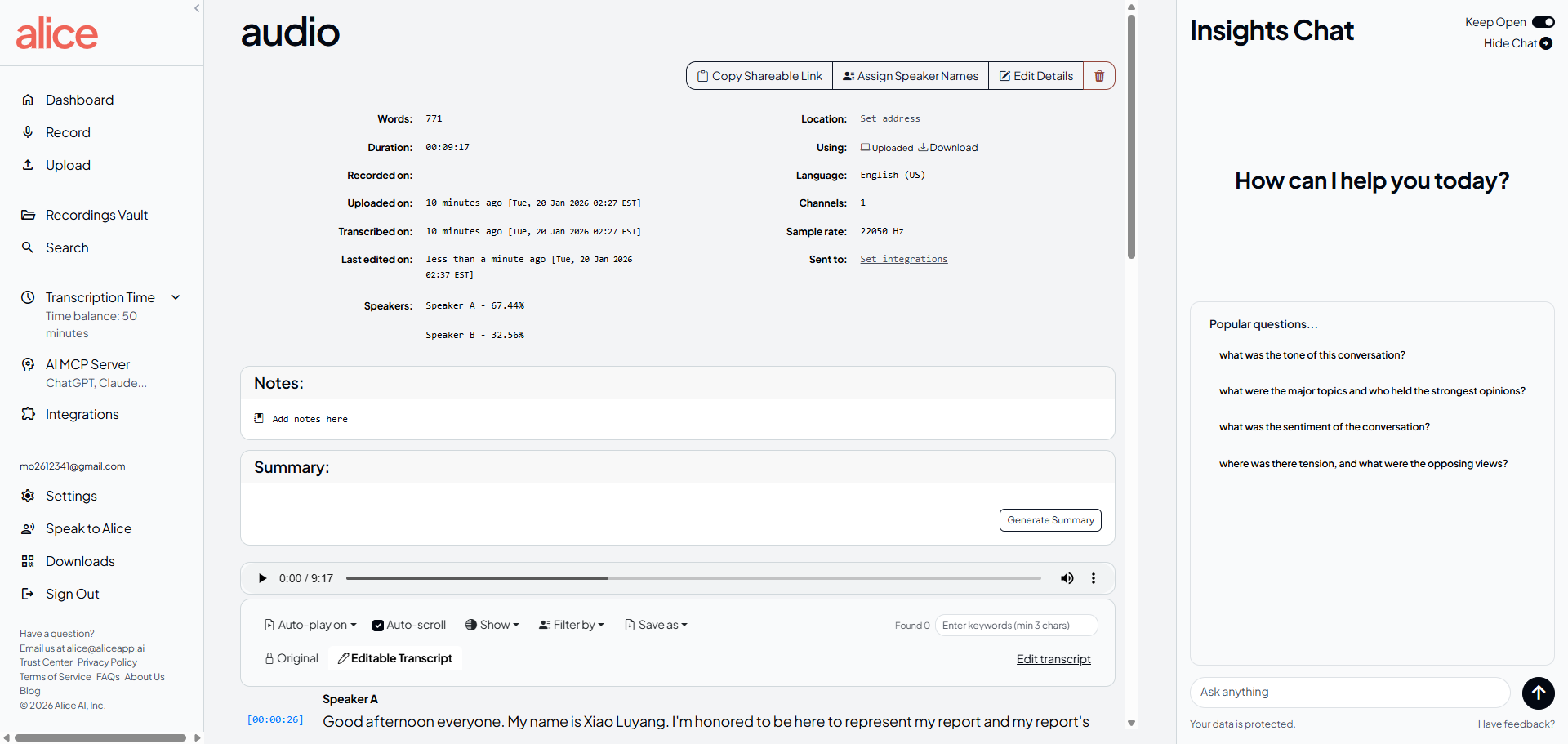Mute the audio player volume
1568x744 pixels.
1067,578
